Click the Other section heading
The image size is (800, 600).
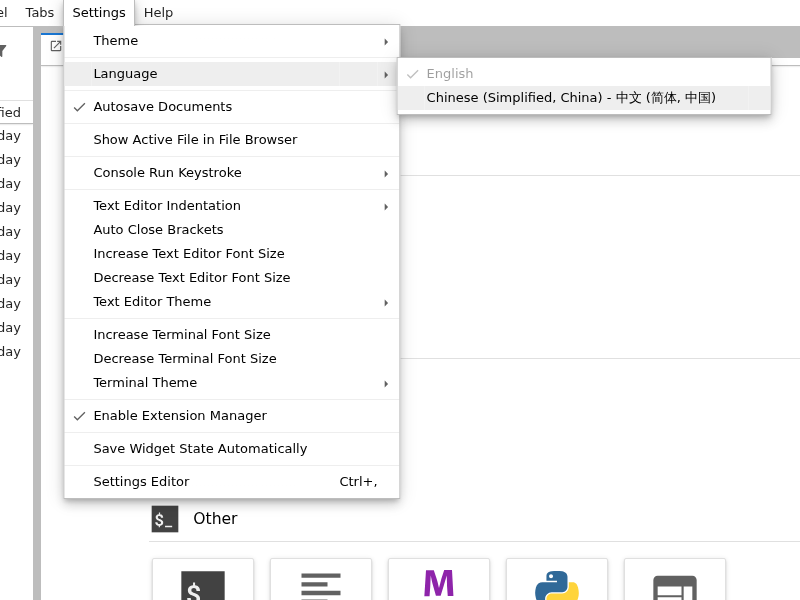pyautogui.click(x=215, y=518)
